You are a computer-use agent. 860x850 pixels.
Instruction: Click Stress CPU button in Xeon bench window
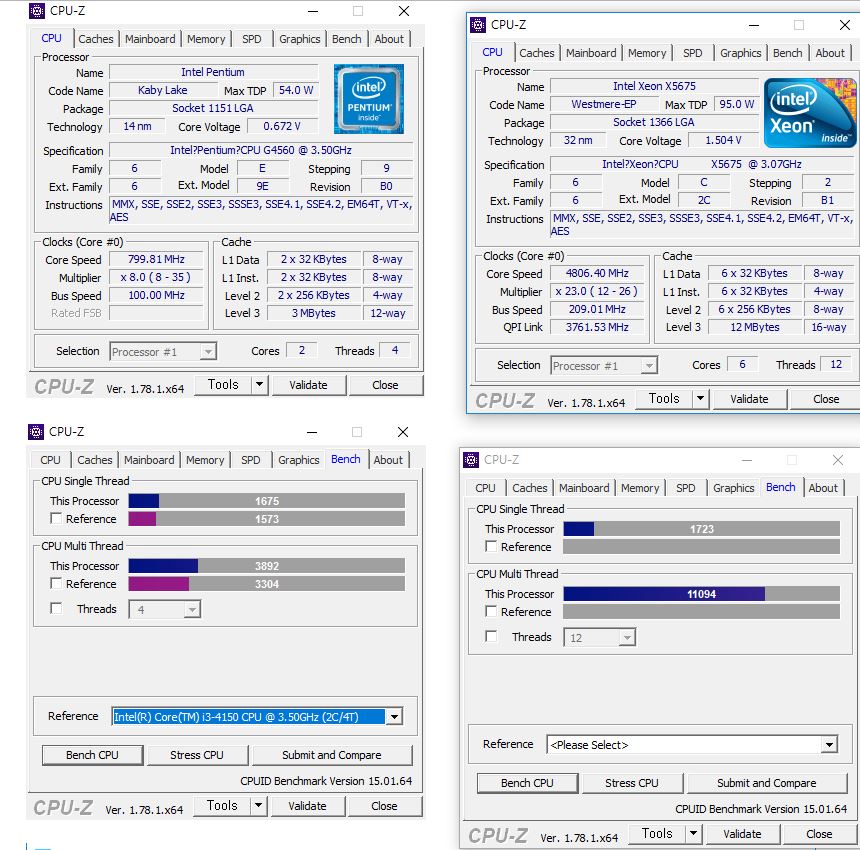[631, 783]
